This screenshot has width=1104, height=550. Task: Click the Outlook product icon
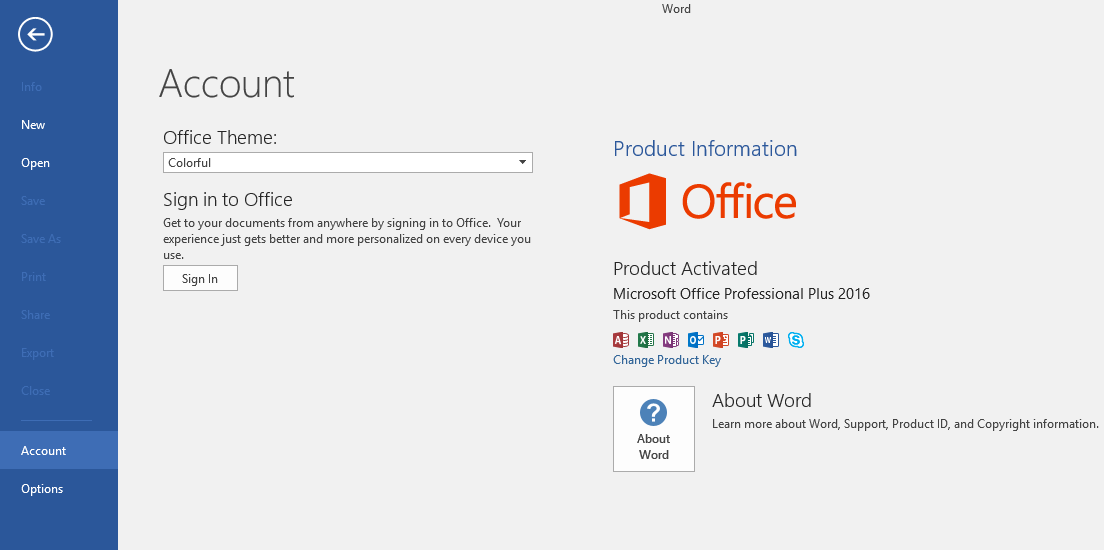point(696,340)
